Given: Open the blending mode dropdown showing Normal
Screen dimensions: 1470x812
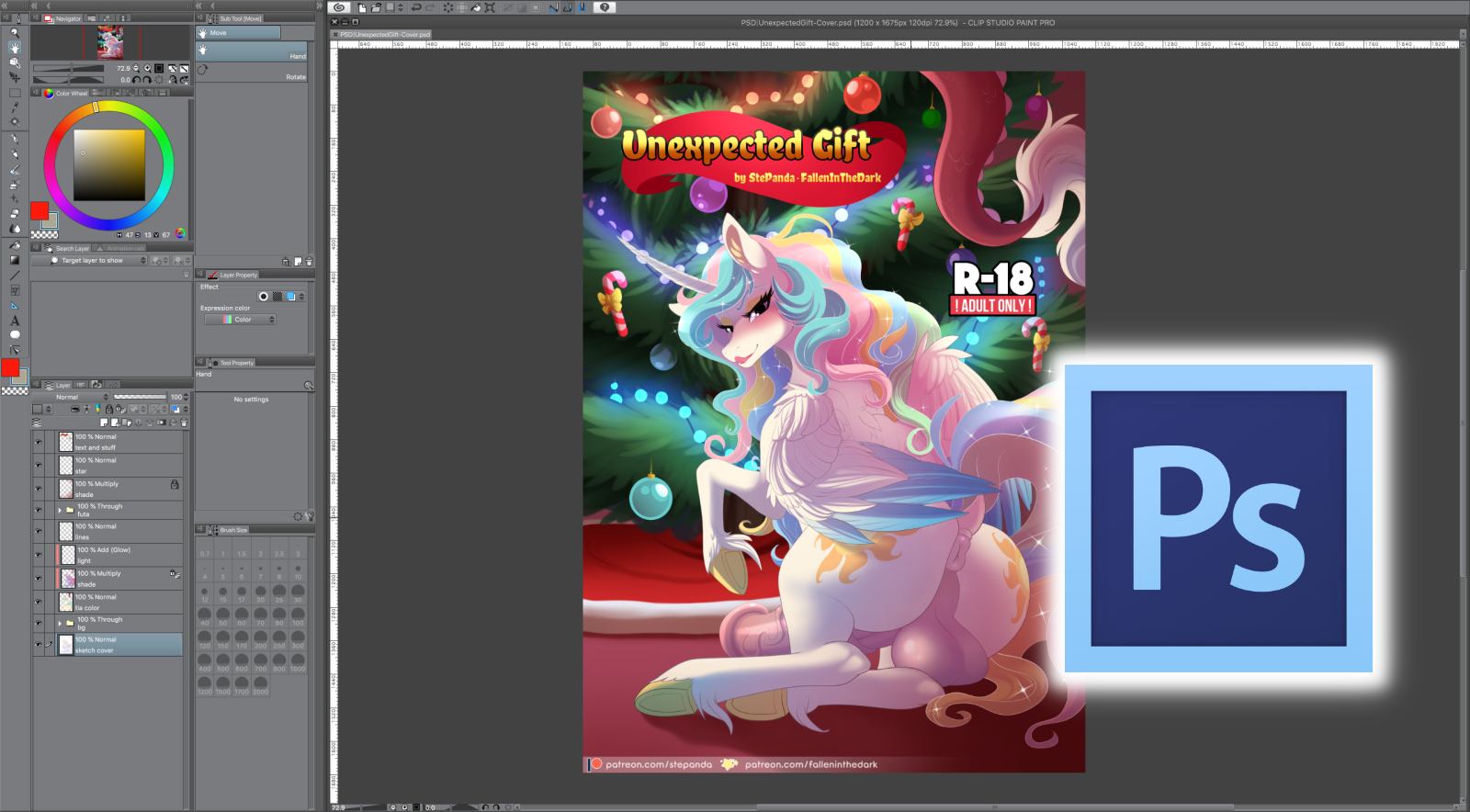Looking at the screenshot, I should [72, 398].
